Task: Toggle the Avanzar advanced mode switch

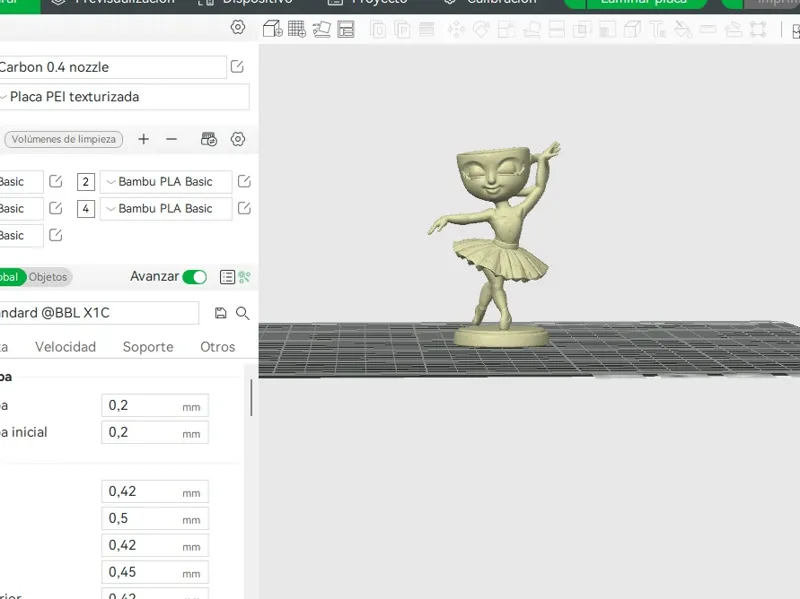Action: coord(194,277)
